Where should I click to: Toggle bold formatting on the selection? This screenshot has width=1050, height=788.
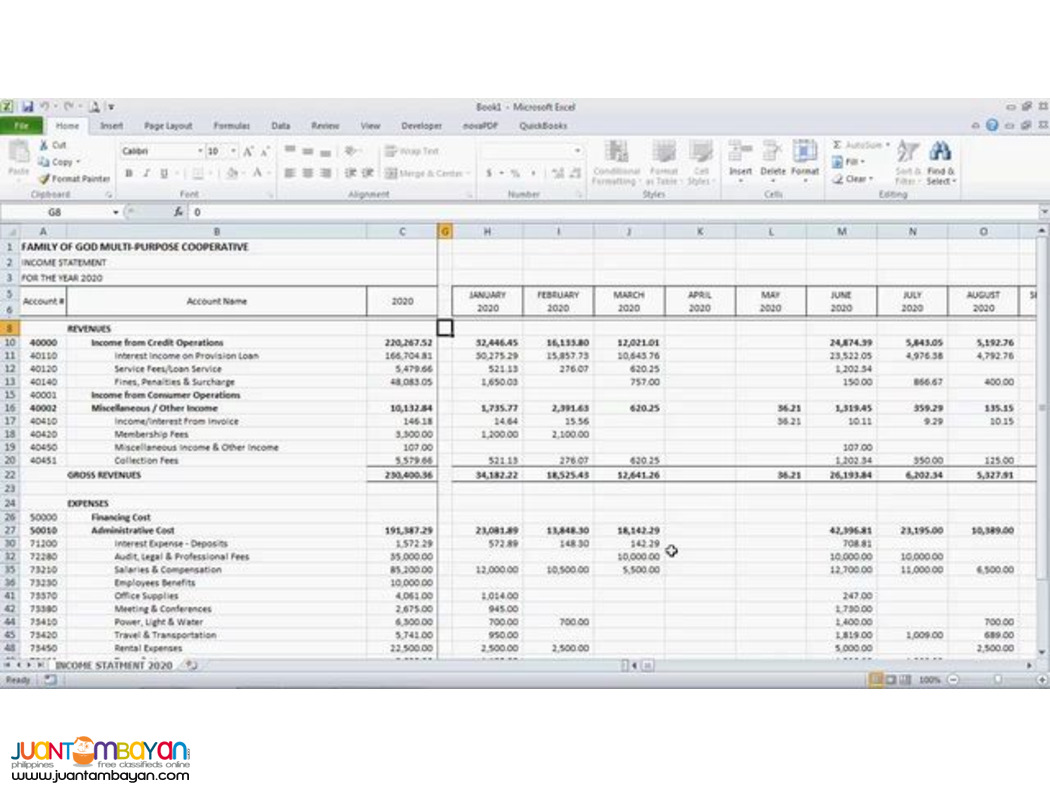click(131, 172)
